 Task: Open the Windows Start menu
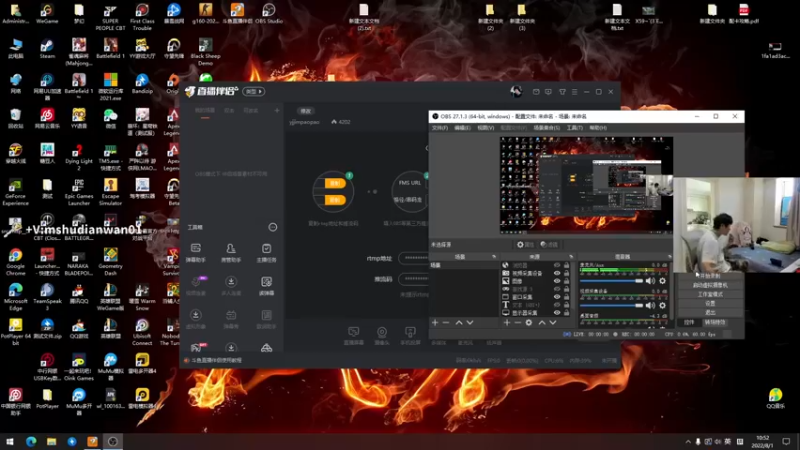coord(10,441)
